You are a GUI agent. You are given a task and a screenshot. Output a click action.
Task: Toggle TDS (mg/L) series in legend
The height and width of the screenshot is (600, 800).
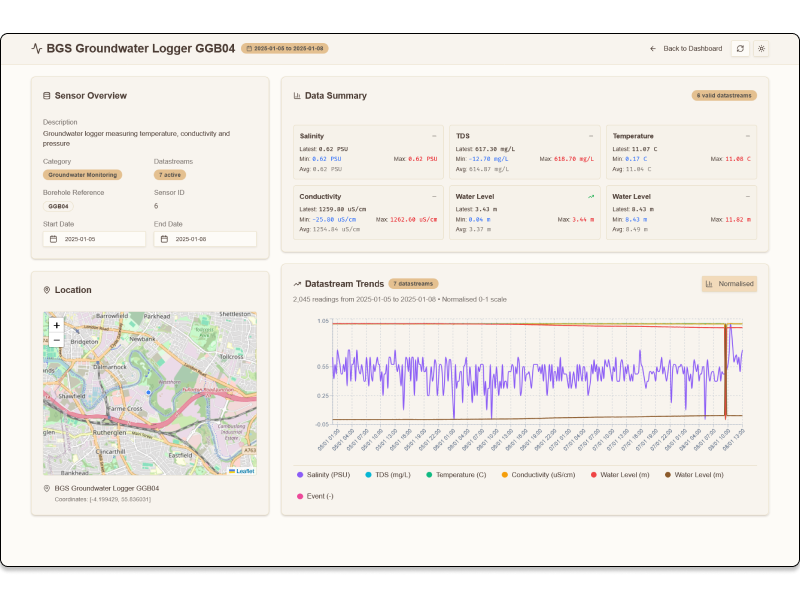[388, 474]
